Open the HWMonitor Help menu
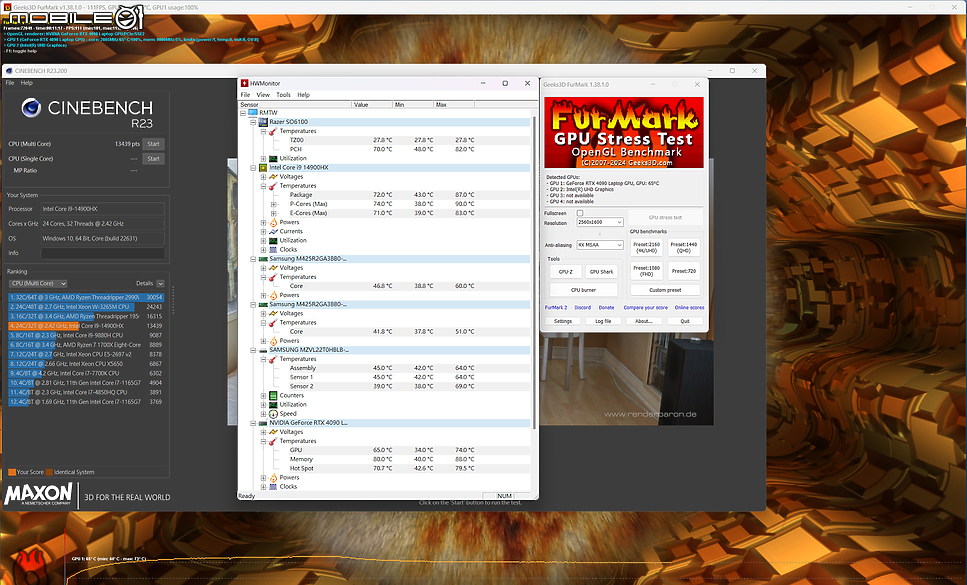 pyautogui.click(x=303, y=95)
